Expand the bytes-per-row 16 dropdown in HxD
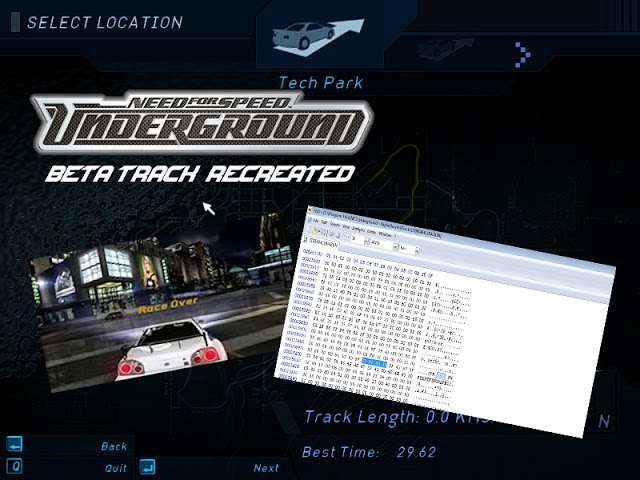Screen dimensions: 640x480 (366, 242)
